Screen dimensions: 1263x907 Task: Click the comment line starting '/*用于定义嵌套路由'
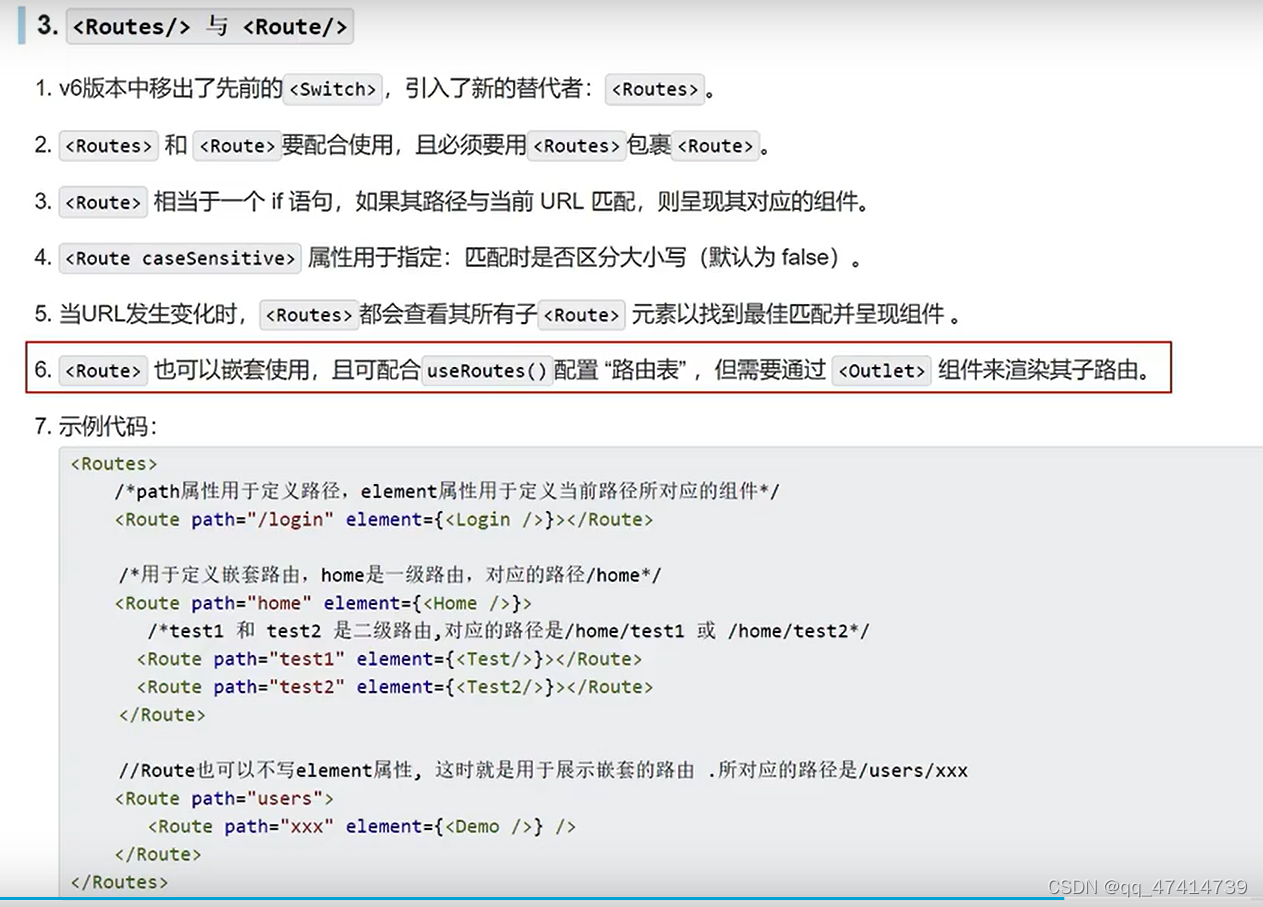(390, 575)
